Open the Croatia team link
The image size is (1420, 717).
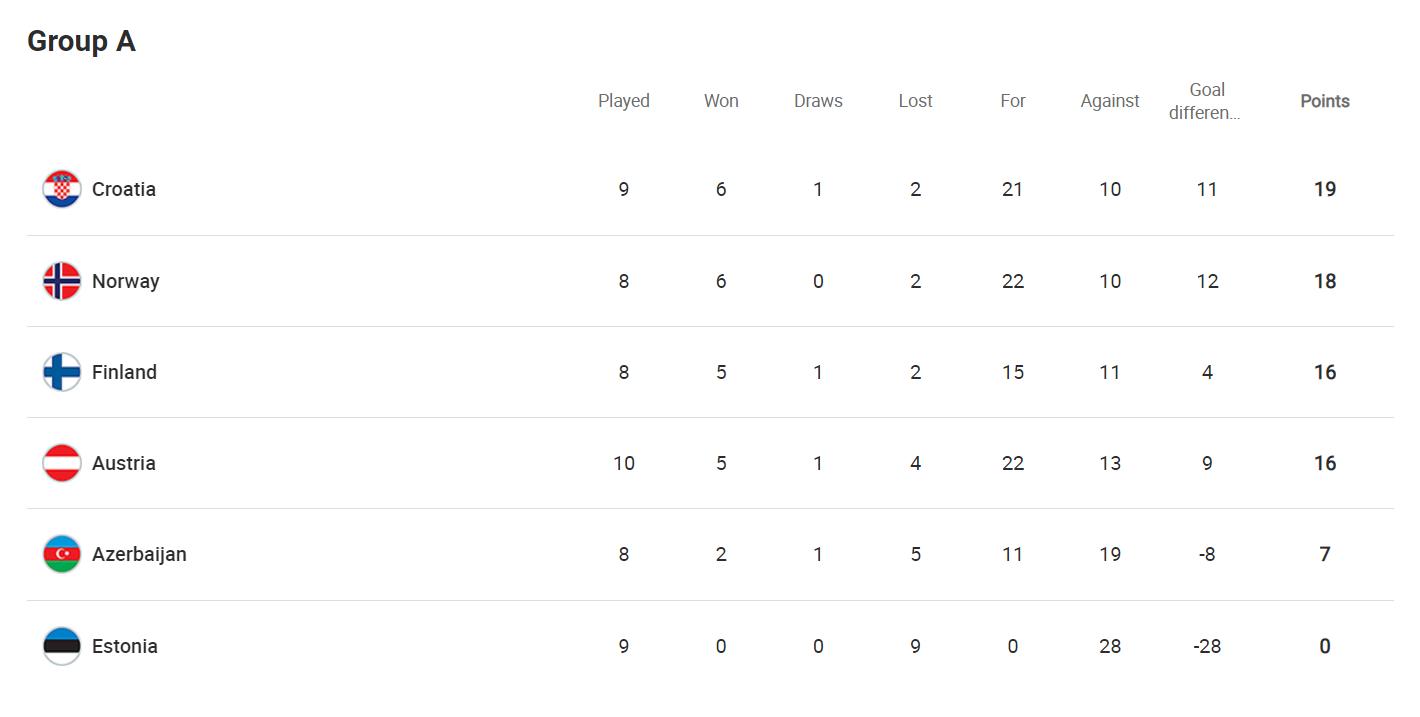pos(124,189)
